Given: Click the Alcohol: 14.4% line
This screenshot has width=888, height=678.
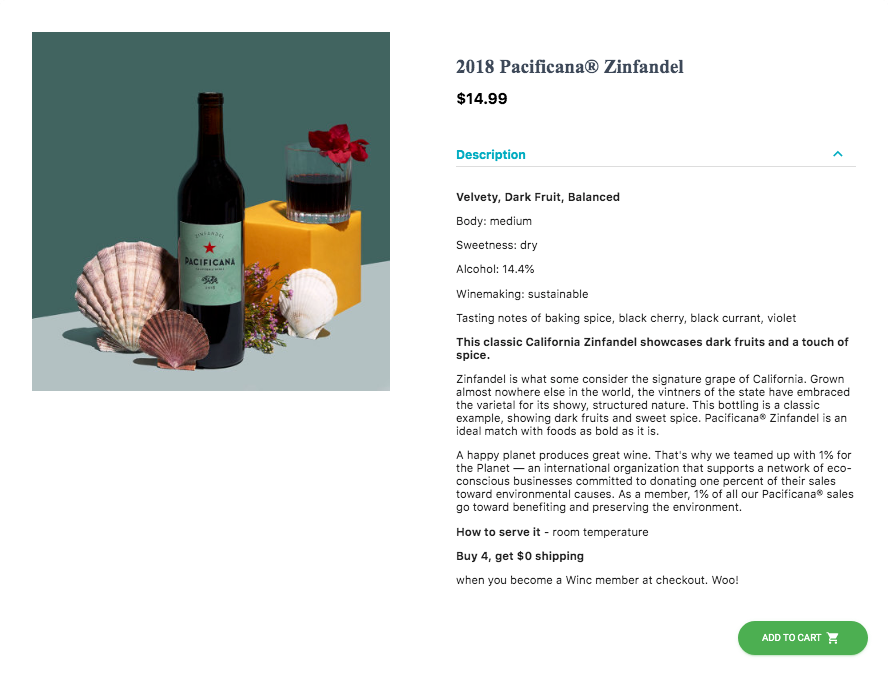Looking at the screenshot, I should point(495,269).
